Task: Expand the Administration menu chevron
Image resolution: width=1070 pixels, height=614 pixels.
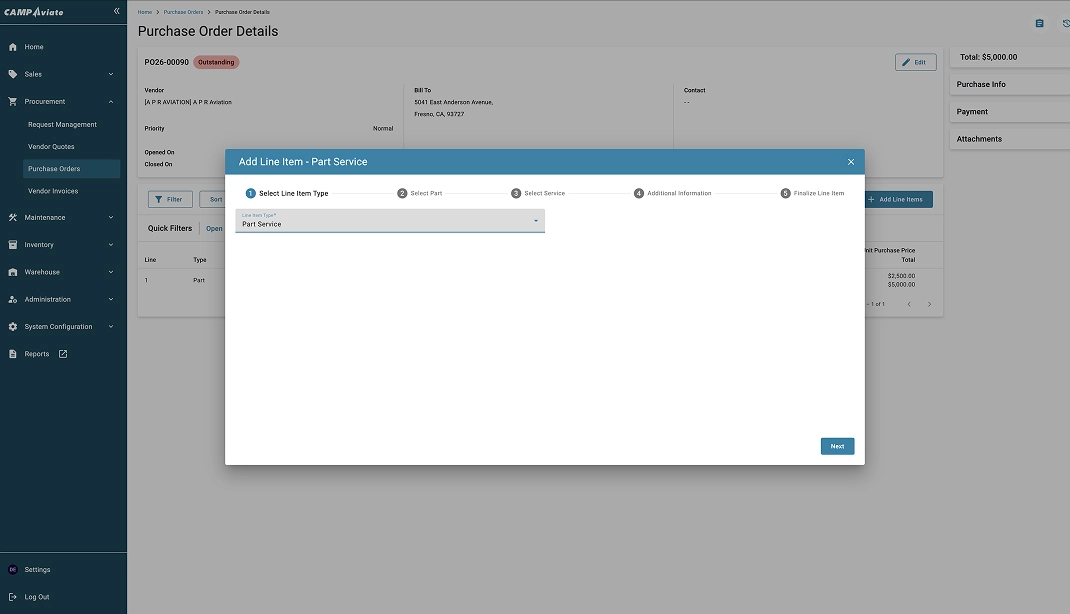Action: (111, 299)
